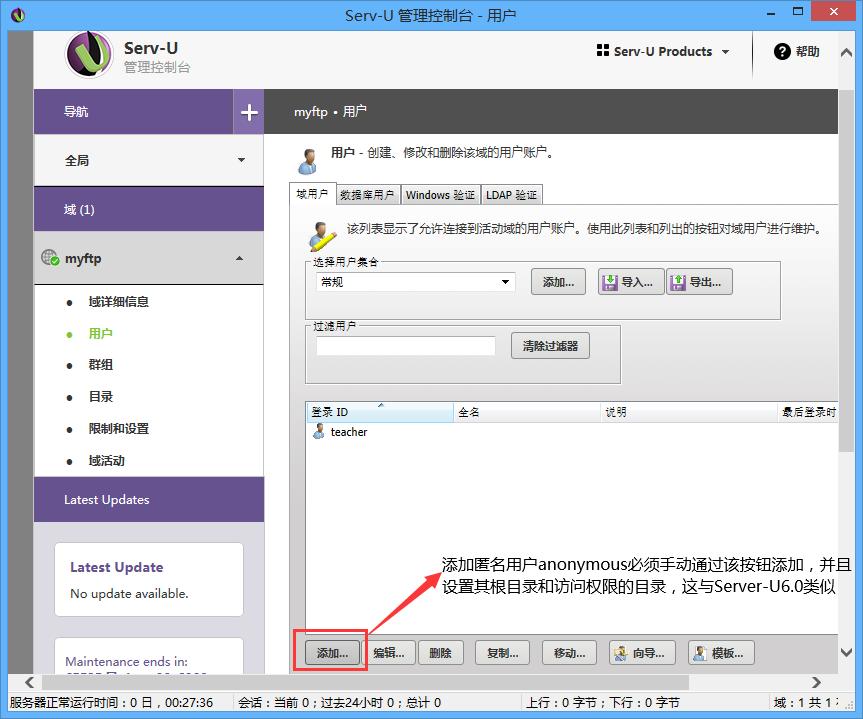This screenshot has width=863, height=719.
Task: Sort by the 最后登录时 column header
Action: pos(808,412)
